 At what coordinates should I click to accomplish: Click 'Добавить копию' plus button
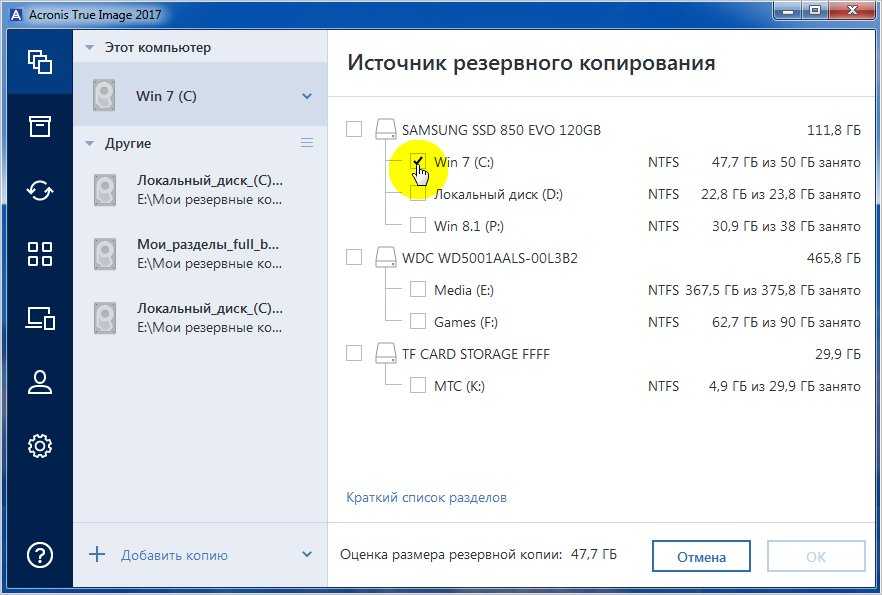[x=97, y=555]
